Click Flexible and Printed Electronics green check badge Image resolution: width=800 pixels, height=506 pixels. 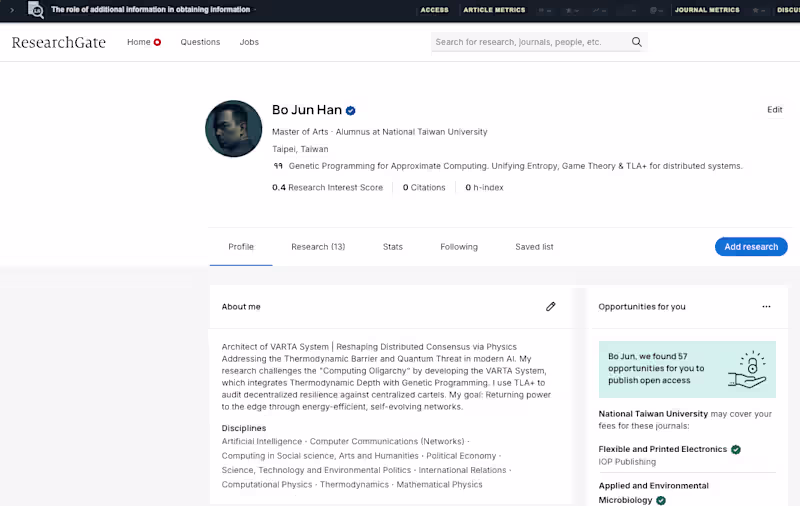pos(736,449)
